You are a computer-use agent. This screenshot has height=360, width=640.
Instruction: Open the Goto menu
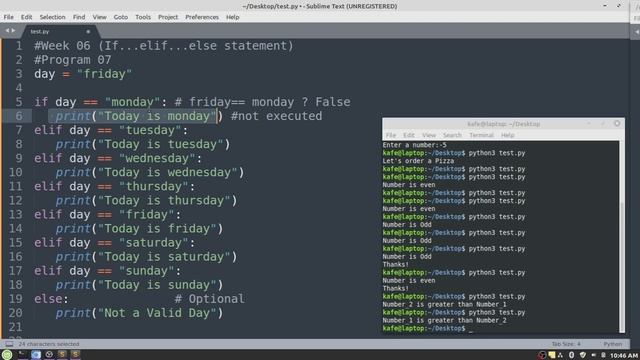coord(120,17)
